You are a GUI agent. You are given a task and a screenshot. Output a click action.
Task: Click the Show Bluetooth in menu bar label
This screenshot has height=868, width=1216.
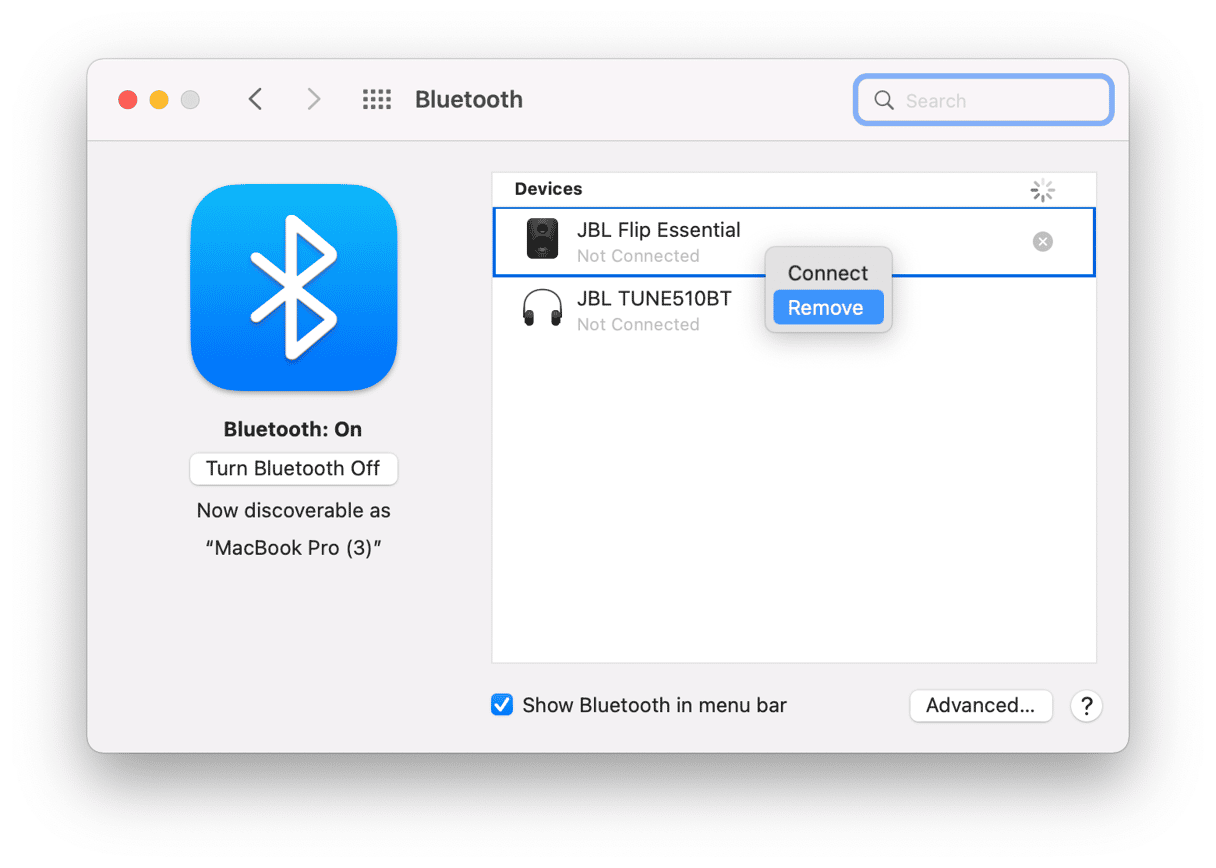[x=654, y=705]
